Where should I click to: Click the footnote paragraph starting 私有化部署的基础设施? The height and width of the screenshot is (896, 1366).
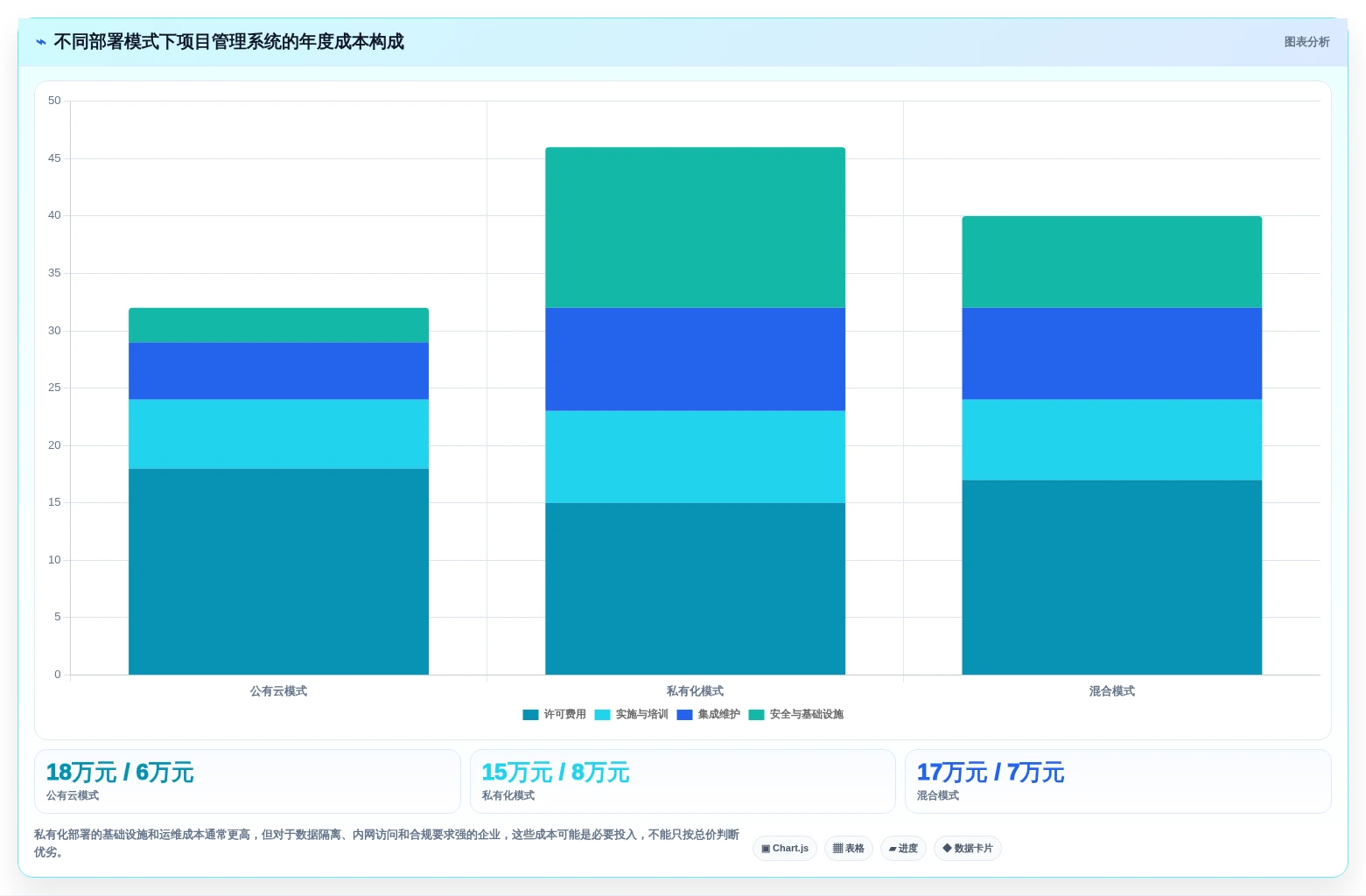[387, 843]
